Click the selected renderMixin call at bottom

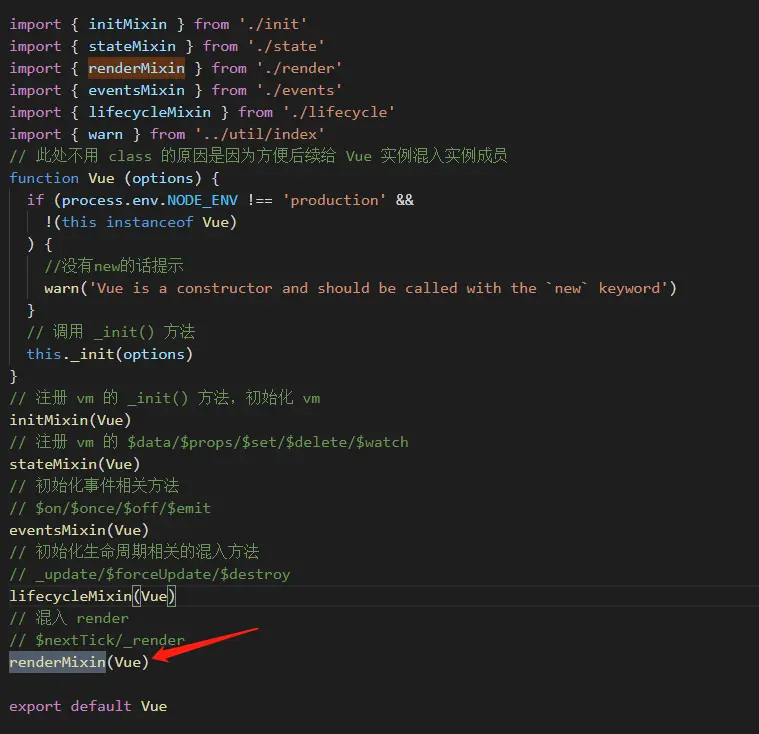coord(58,662)
